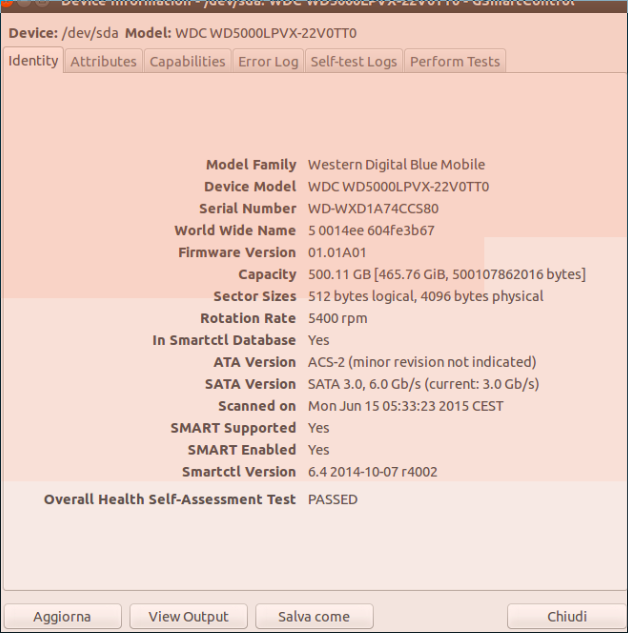Click World Wide Name value 5 0014ee 604fe3b67
Screen dimensions: 628x633
[x=371, y=231]
